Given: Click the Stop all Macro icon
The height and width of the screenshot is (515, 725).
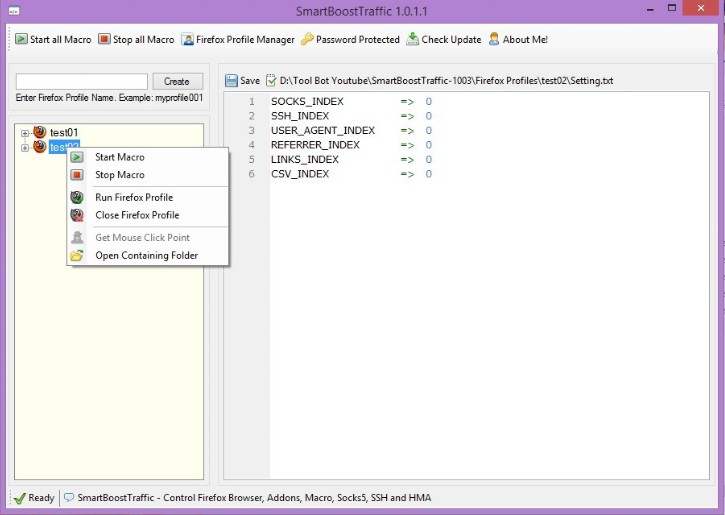Looking at the screenshot, I should click(104, 40).
